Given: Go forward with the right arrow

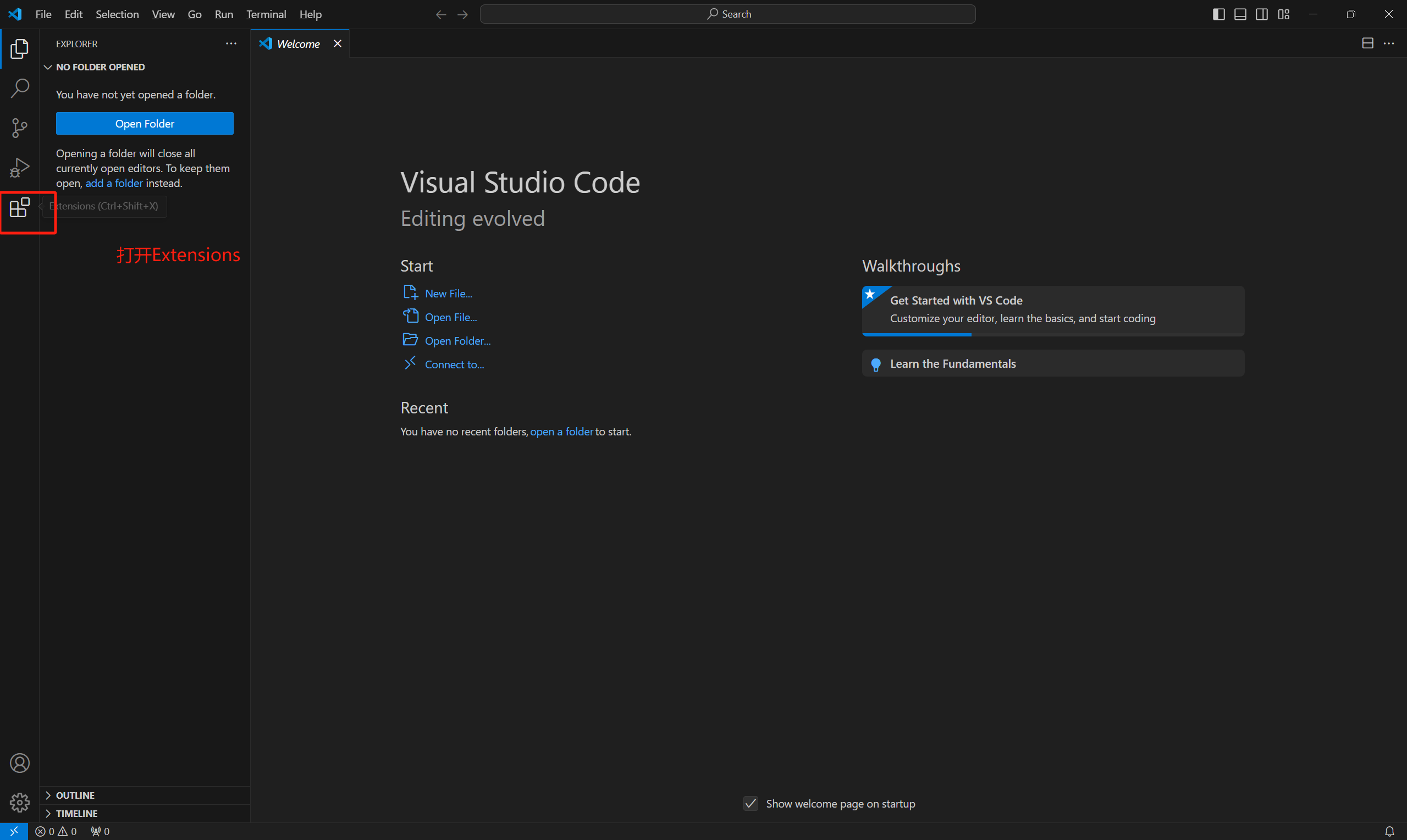Looking at the screenshot, I should pos(462,14).
